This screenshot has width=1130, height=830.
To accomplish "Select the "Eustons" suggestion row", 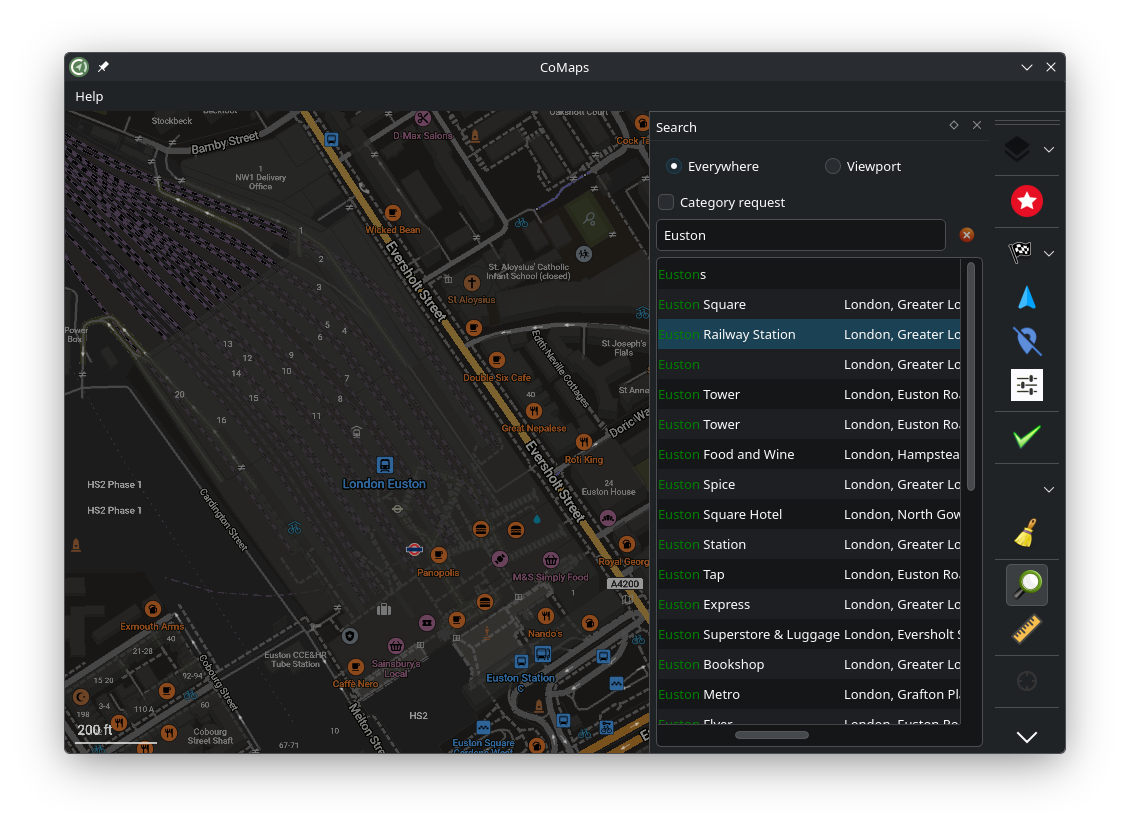I will coord(809,275).
